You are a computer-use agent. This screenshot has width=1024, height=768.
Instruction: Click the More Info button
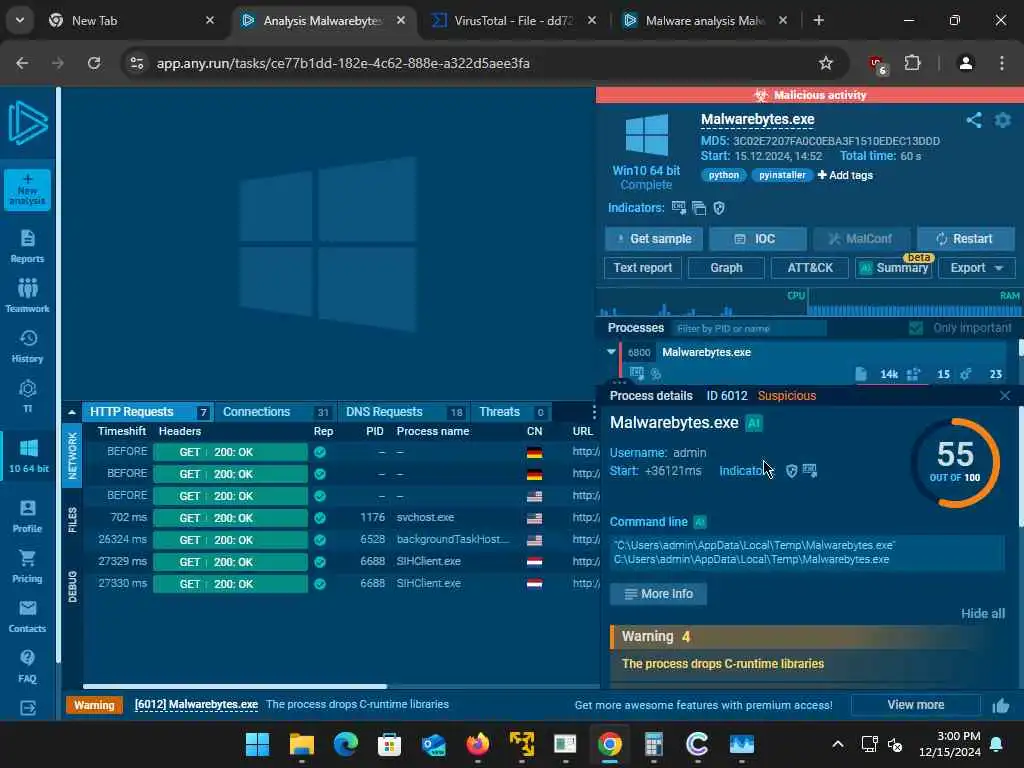click(x=658, y=594)
